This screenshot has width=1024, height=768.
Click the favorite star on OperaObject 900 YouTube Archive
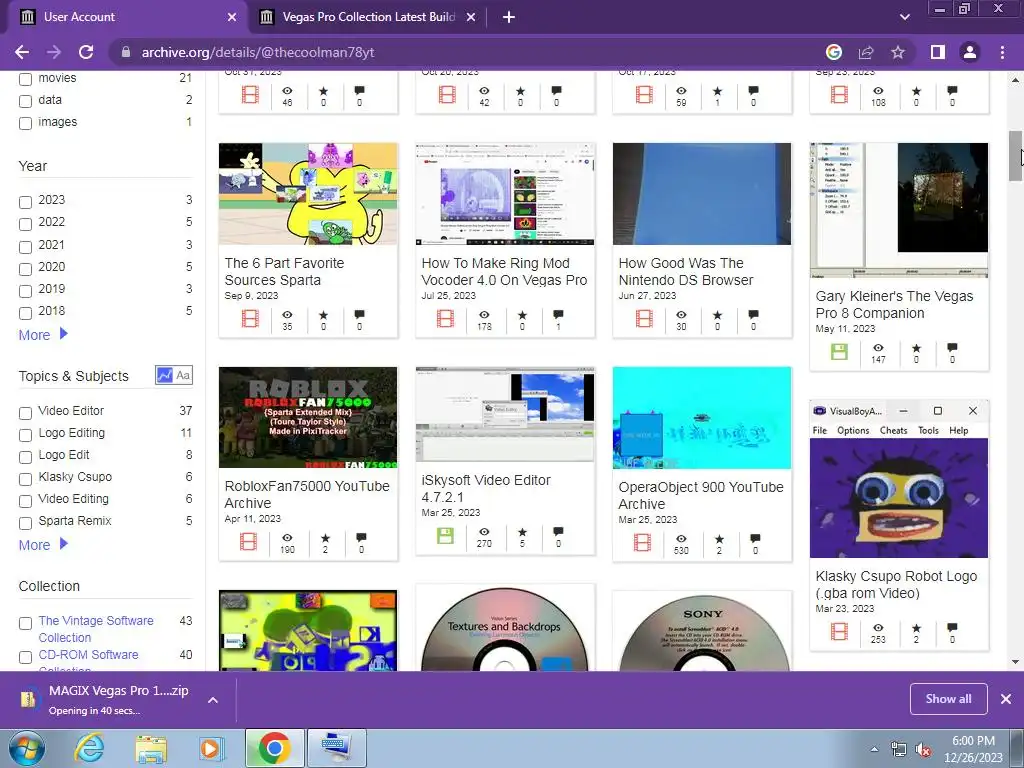[x=719, y=539]
